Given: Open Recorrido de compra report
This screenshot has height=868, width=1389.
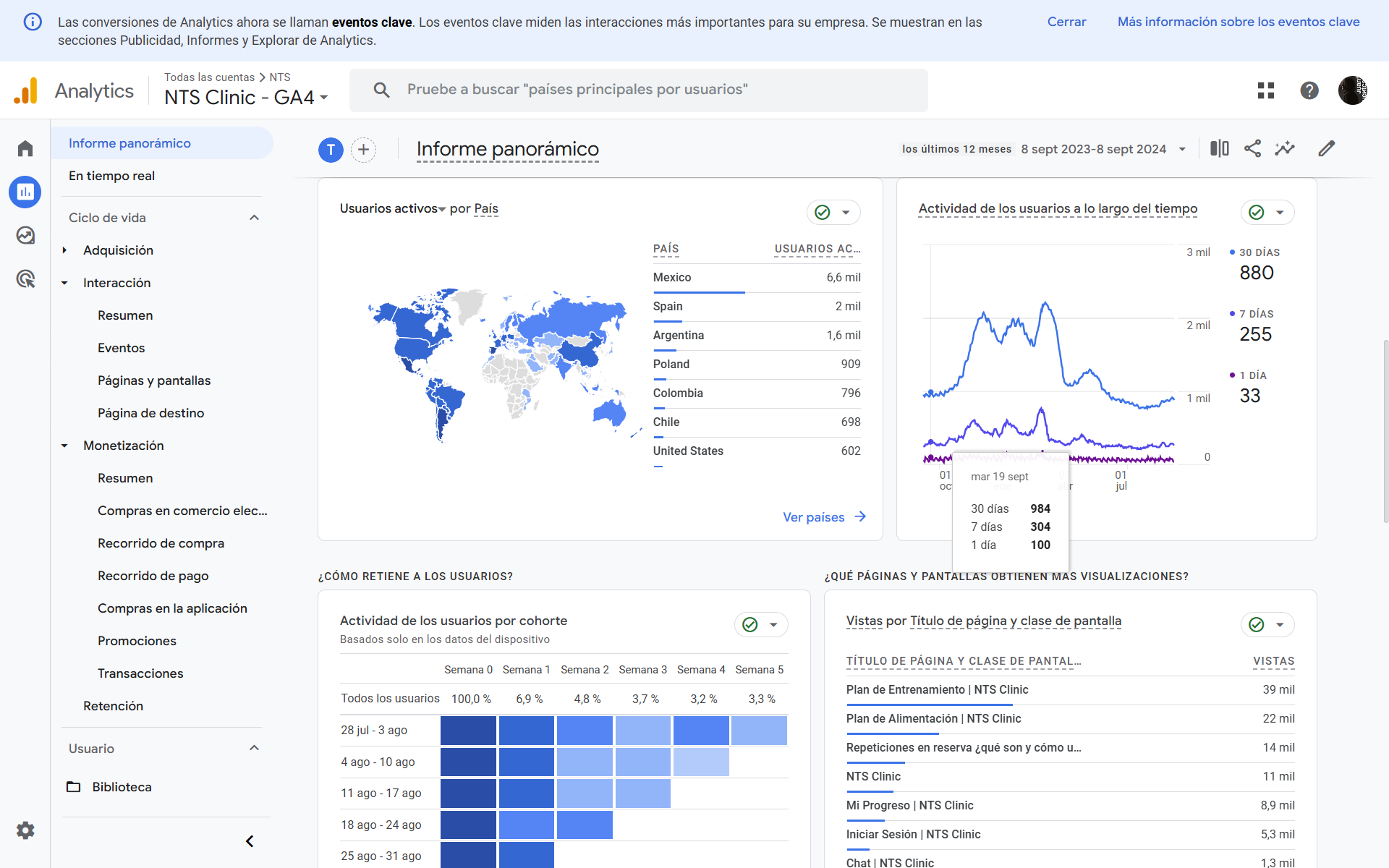Looking at the screenshot, I should pyautogui.click(x=161, y=543).
